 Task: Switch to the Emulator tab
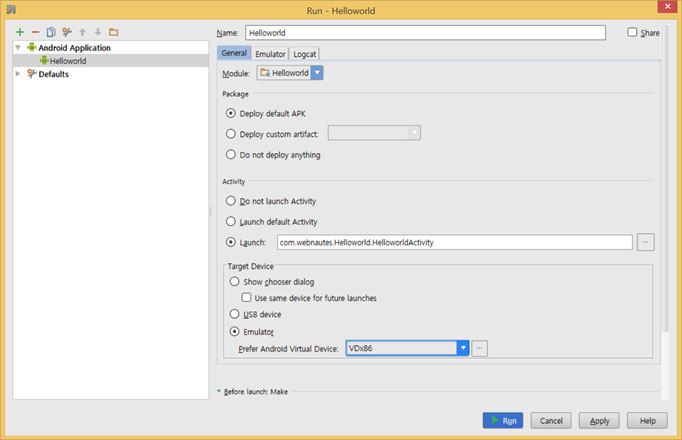pyautogui.click(x=270, y=54)
